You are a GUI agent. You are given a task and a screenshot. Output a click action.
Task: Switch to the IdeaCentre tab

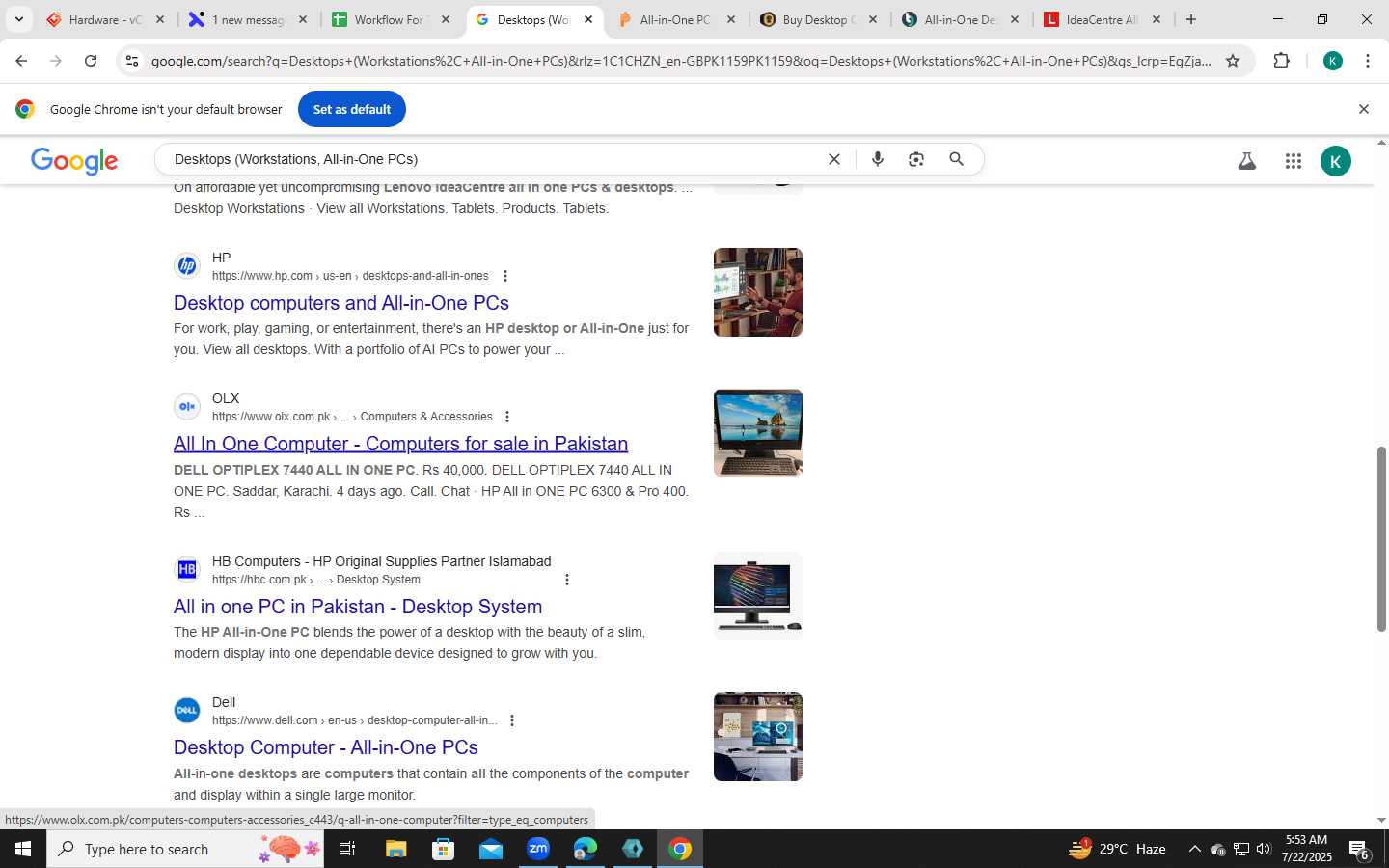1103,19
